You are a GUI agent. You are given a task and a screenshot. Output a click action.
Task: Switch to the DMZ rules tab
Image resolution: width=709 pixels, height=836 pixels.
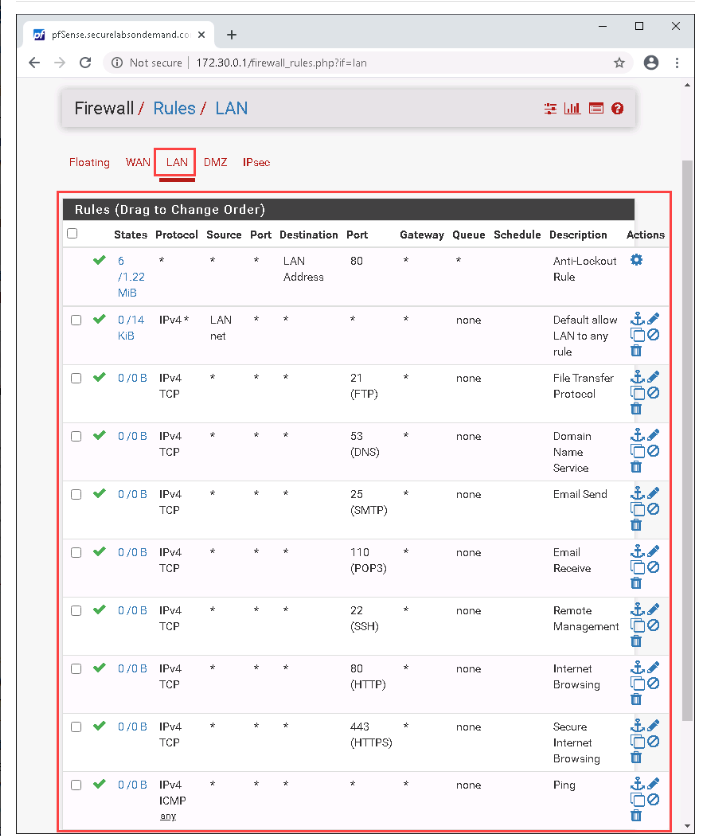[x=215, y=162]
